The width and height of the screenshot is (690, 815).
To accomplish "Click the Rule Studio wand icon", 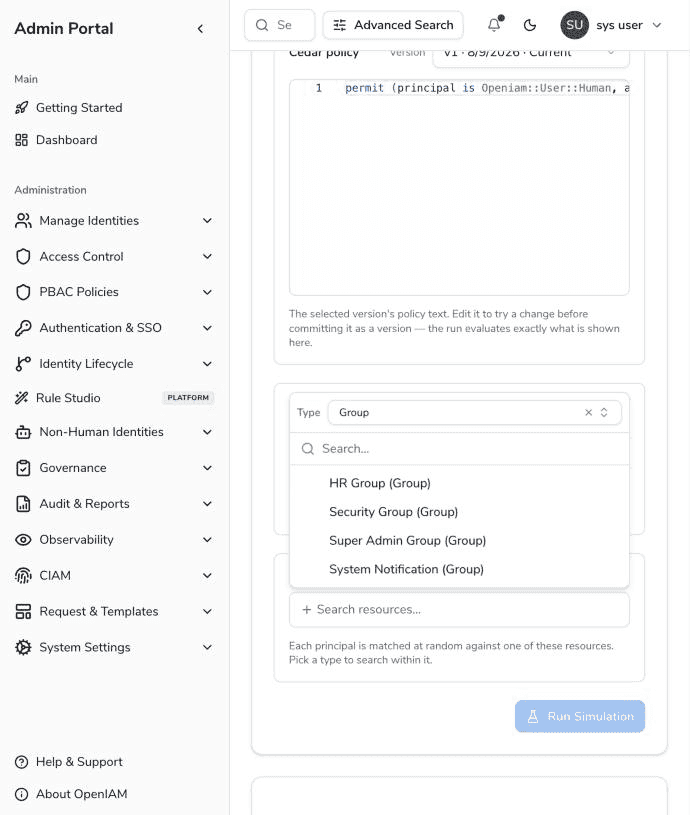I will pos(21,398).
